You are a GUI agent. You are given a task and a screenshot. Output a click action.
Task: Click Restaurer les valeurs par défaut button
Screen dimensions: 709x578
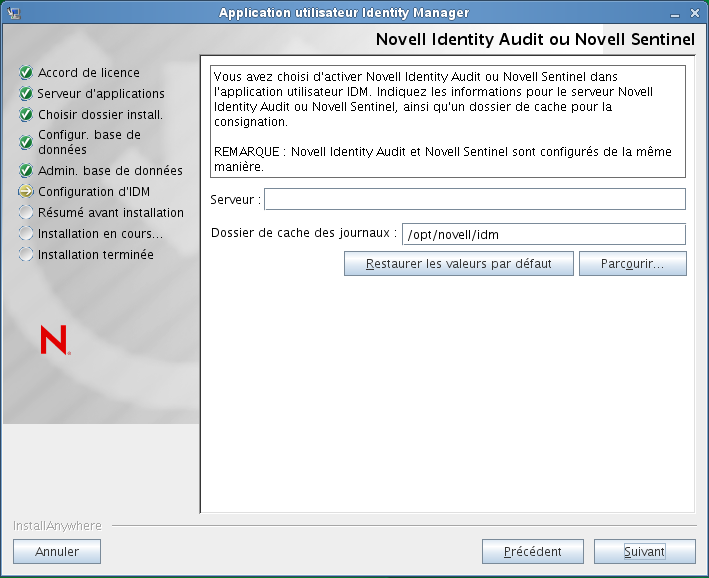click(458, 264)
